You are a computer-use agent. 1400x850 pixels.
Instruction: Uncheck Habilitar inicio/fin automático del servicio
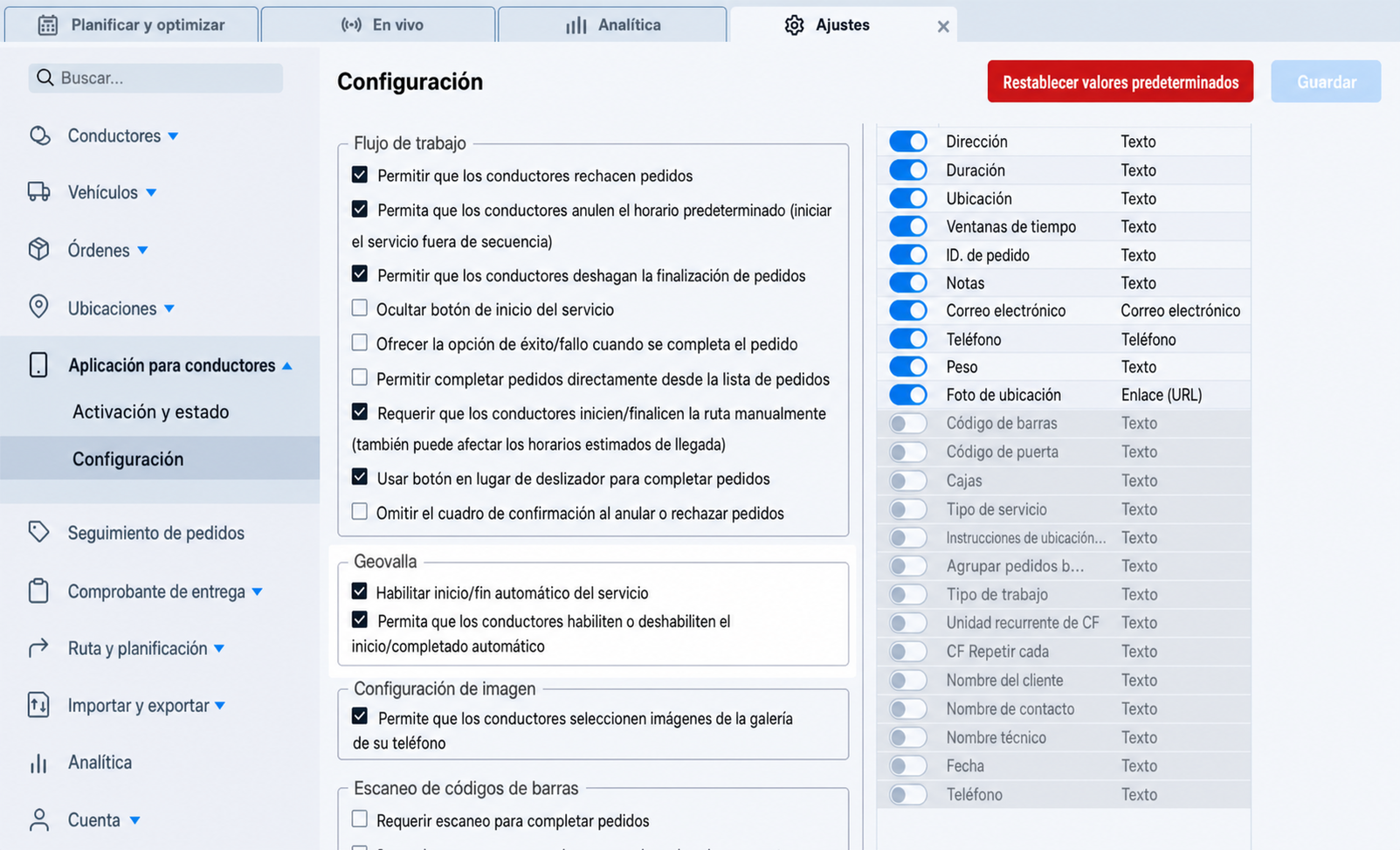360,591
